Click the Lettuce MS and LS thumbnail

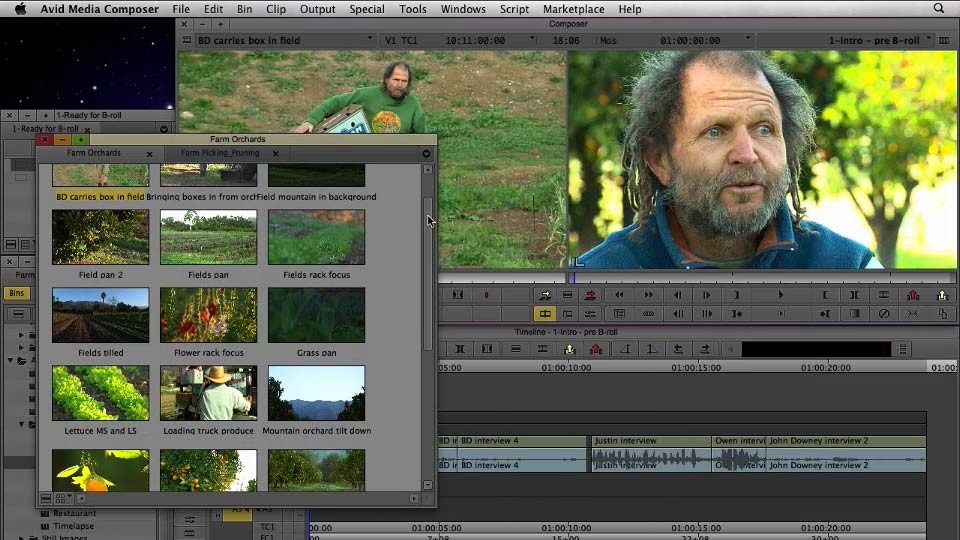[100, 392]
